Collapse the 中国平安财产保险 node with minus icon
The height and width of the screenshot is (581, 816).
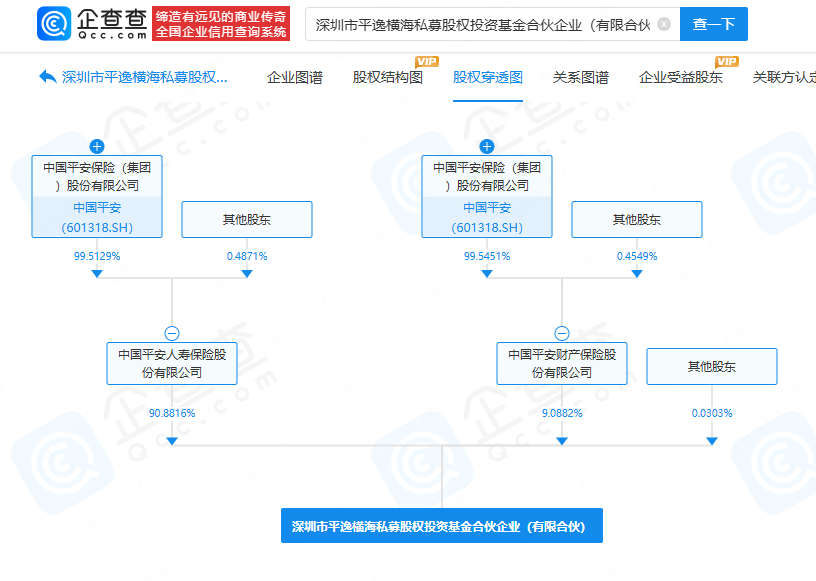click(x=562, y=333)
